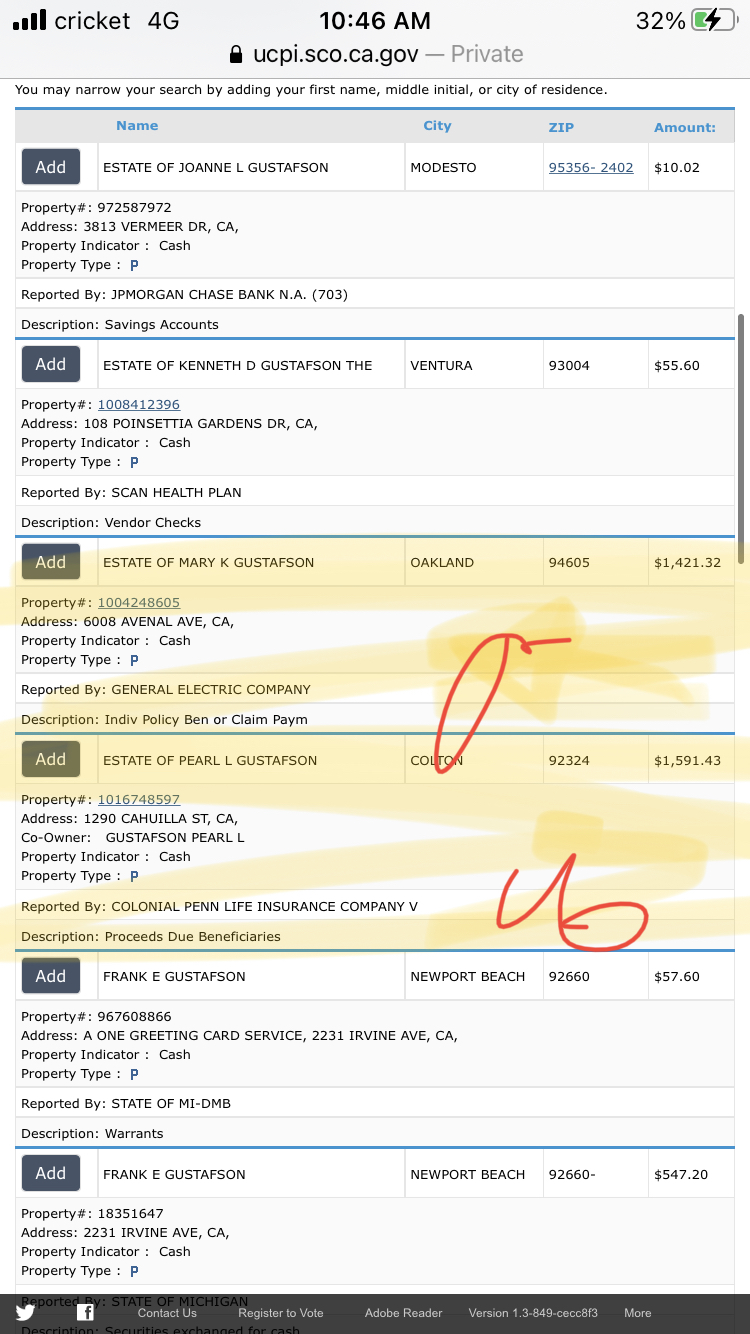Open Register to Vote footer link
The width and height of the screenshot is (750, 1334).
tap(281, 1313)
